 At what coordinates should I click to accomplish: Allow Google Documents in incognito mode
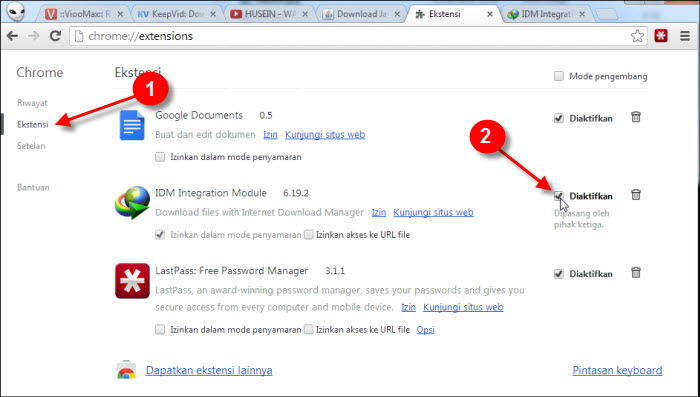[x=160, y=157]
